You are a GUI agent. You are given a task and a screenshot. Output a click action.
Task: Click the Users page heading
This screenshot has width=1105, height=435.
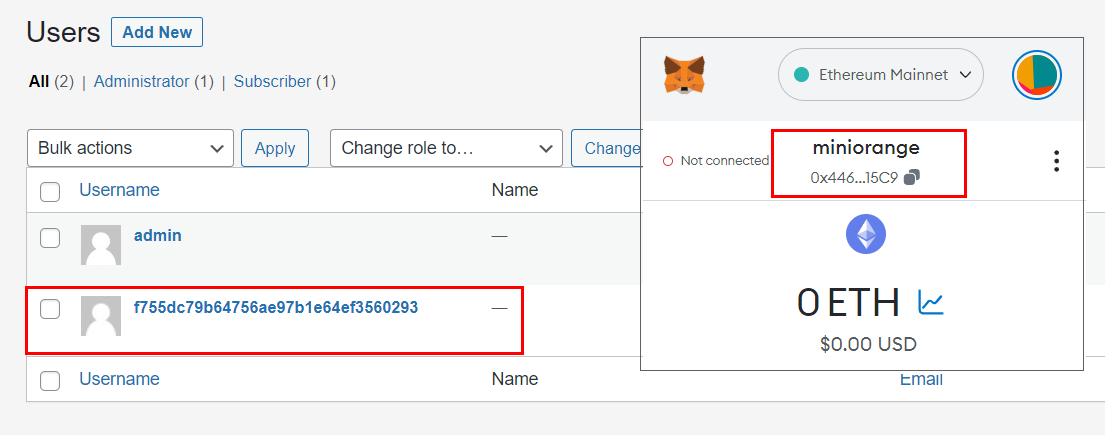63,32
